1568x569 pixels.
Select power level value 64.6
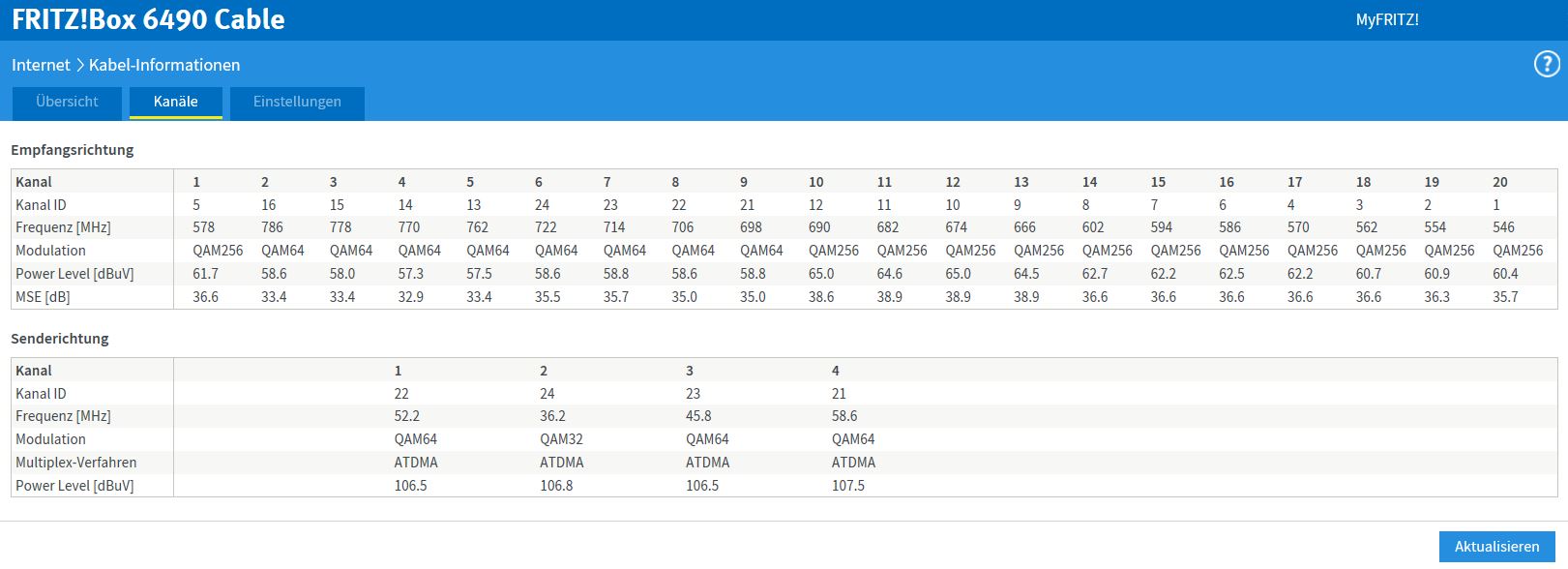tap(890, 274)
